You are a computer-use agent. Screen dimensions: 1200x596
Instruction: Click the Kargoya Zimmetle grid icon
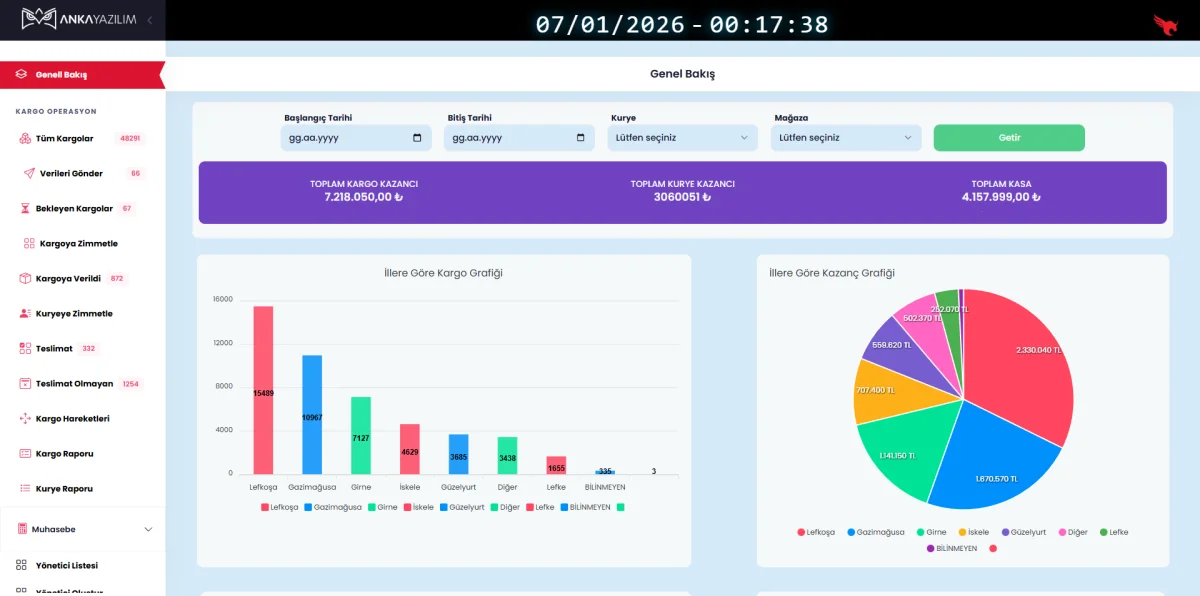29,244
